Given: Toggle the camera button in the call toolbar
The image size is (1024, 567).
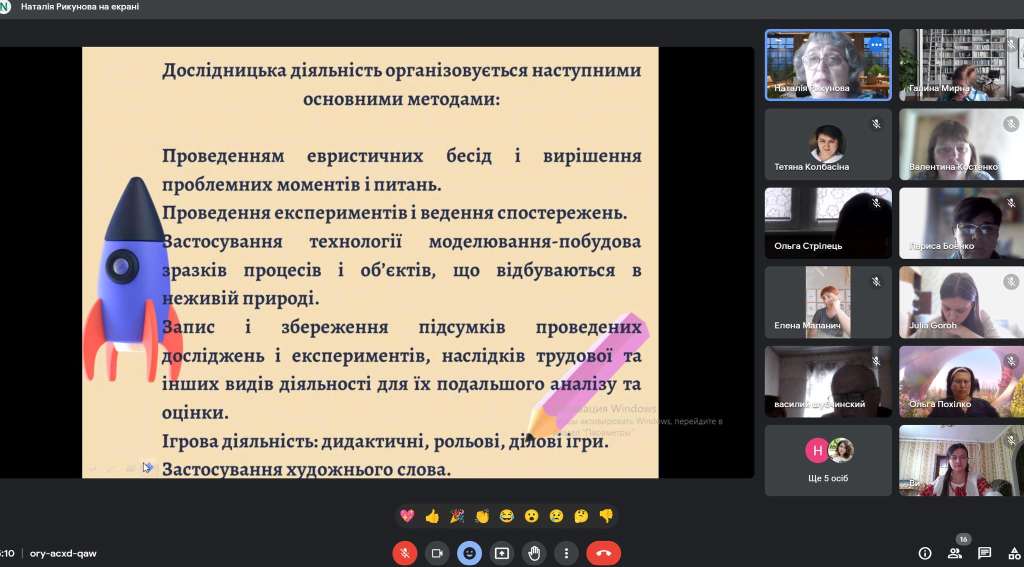Looking at the screenshot, I should pos(437,553).
